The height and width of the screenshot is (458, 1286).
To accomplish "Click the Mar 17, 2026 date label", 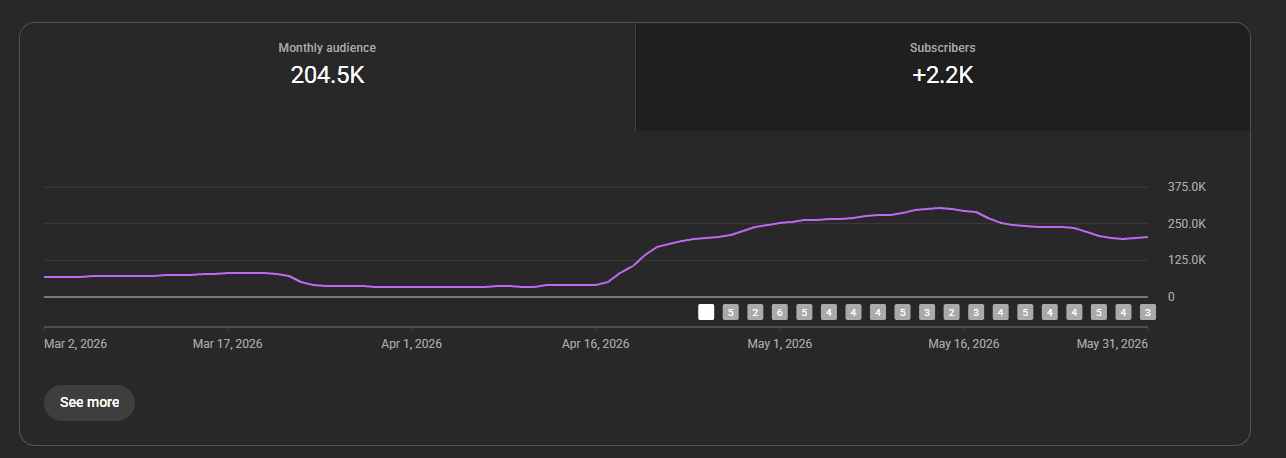I will click(x=228, y=344).
